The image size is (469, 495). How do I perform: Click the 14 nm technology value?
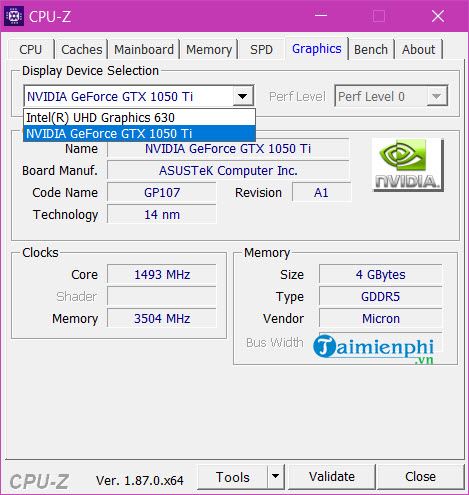[162, 215]
